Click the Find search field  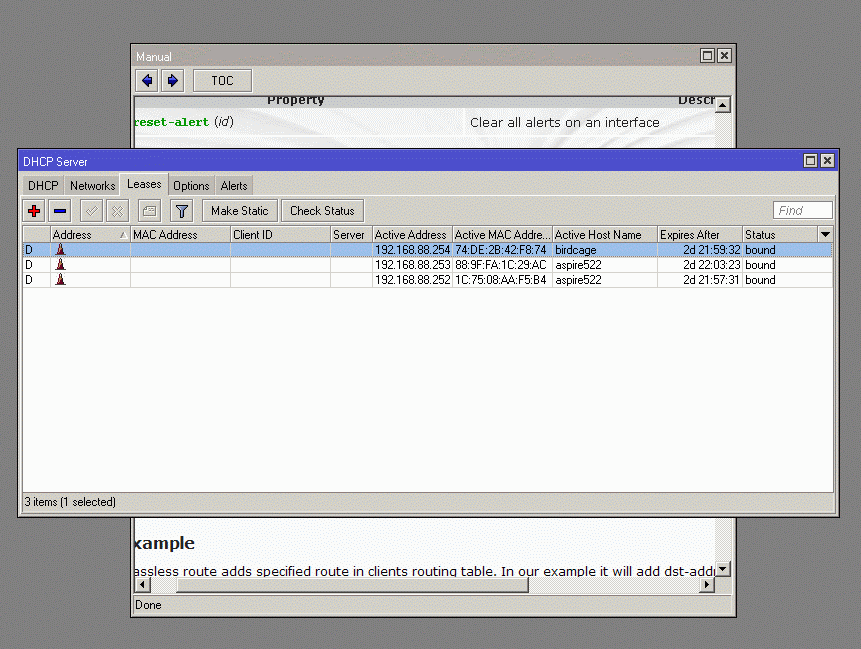803,210
